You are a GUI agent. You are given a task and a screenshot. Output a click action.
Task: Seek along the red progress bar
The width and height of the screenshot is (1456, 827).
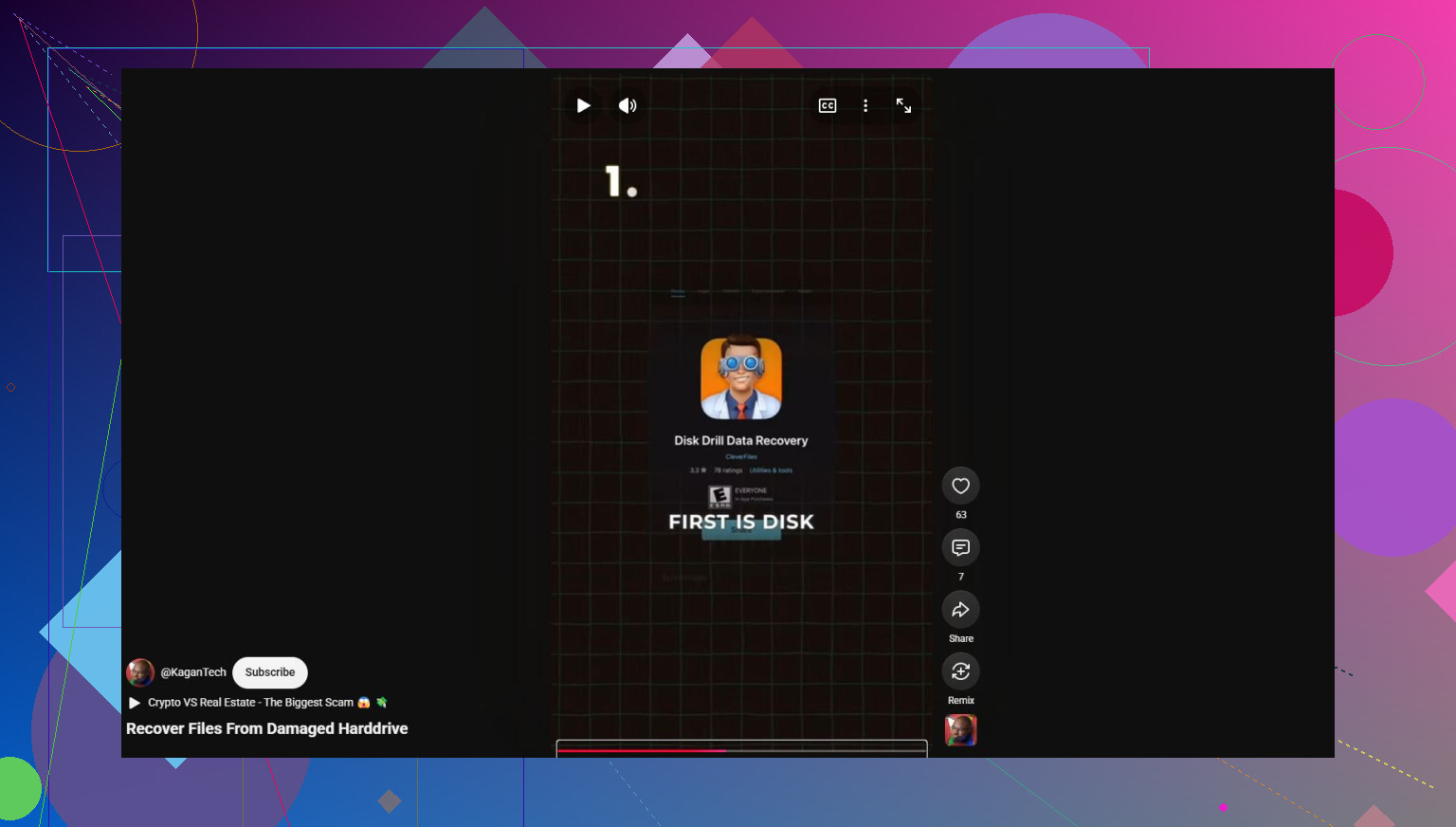[741, 750]
